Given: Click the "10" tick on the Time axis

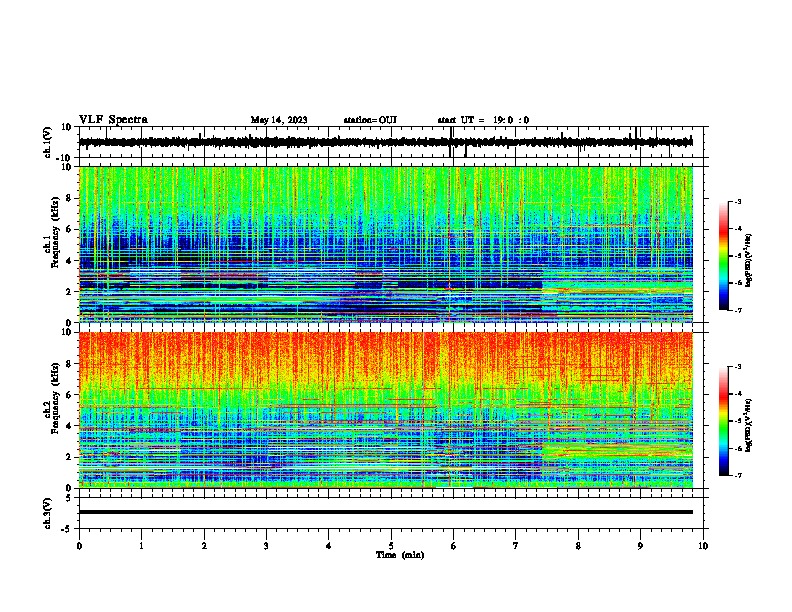Looking at the screenshot, I should tap(703, 546).
